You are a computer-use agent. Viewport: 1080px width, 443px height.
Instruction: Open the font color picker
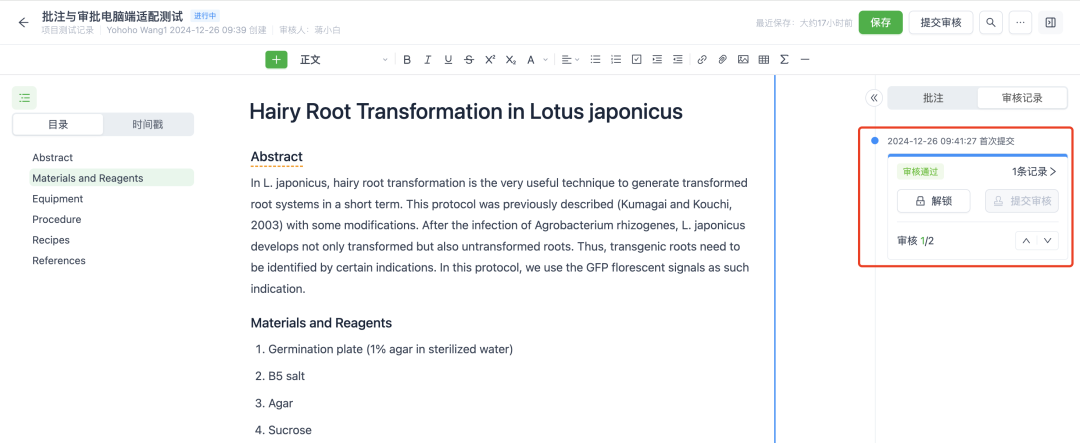point(533,60)
